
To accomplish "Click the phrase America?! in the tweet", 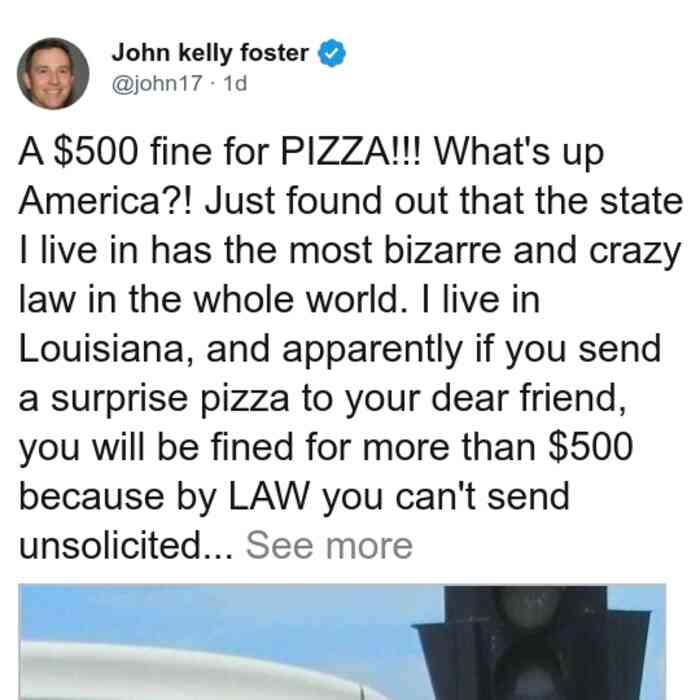I will [105, 201].
